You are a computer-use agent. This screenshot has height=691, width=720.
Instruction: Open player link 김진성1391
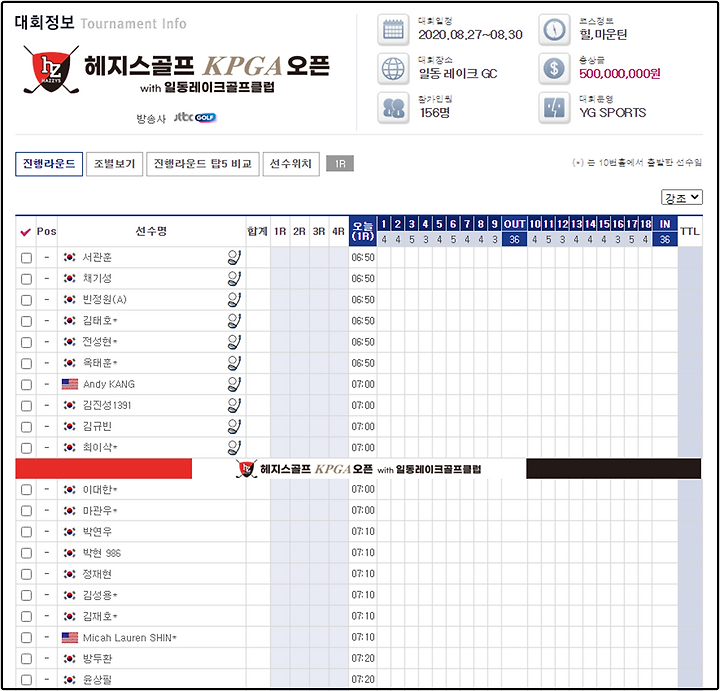pos(107,405)
